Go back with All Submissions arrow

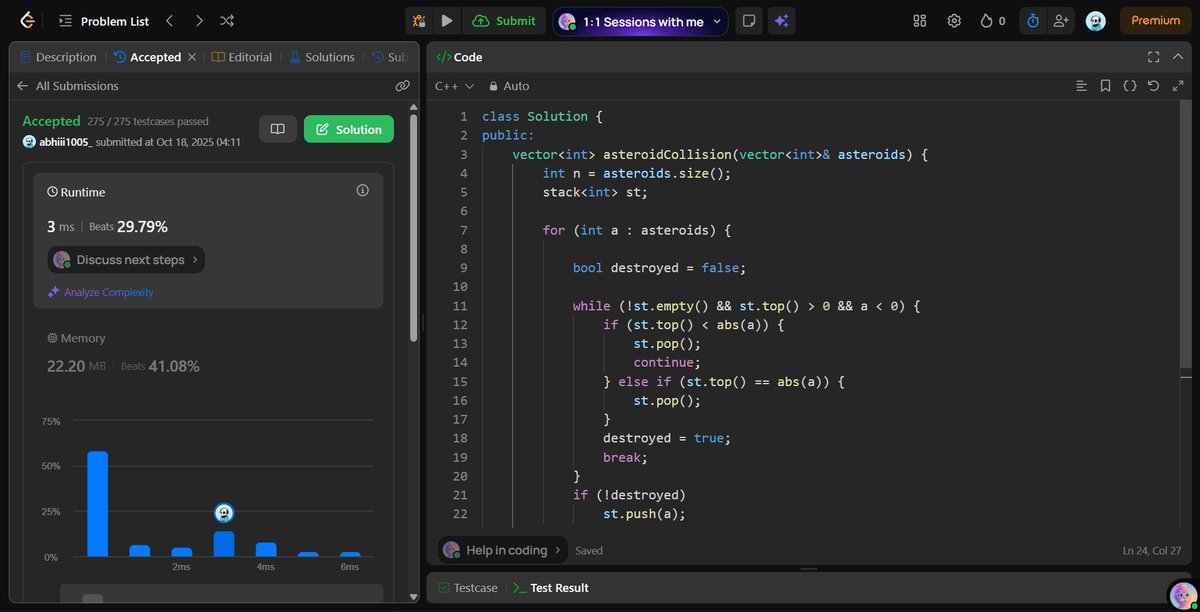coord(22,86)
